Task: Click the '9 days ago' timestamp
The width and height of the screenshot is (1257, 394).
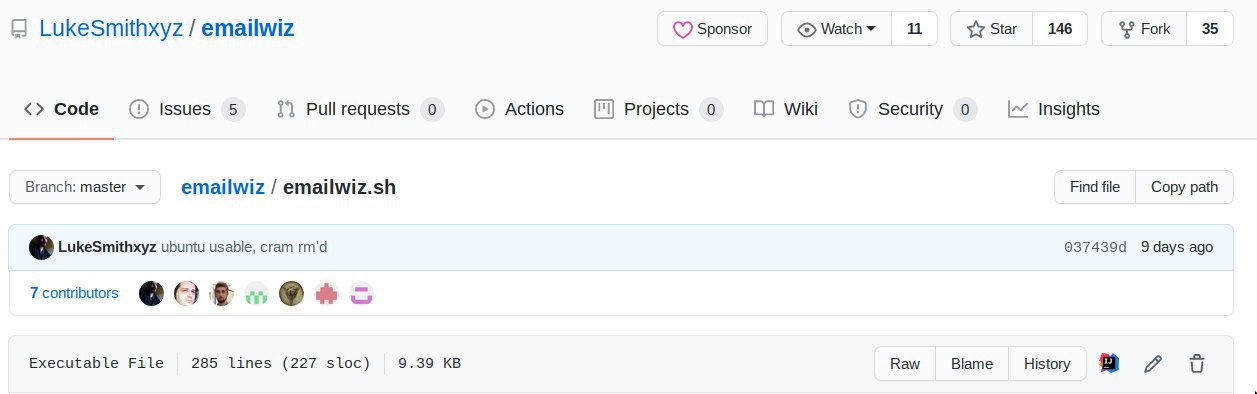Action: tap(1177, 247)
